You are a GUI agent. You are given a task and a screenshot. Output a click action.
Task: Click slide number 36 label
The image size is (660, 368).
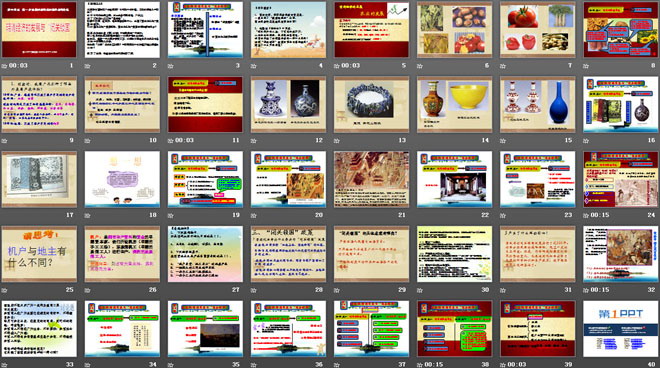point(319,365)
